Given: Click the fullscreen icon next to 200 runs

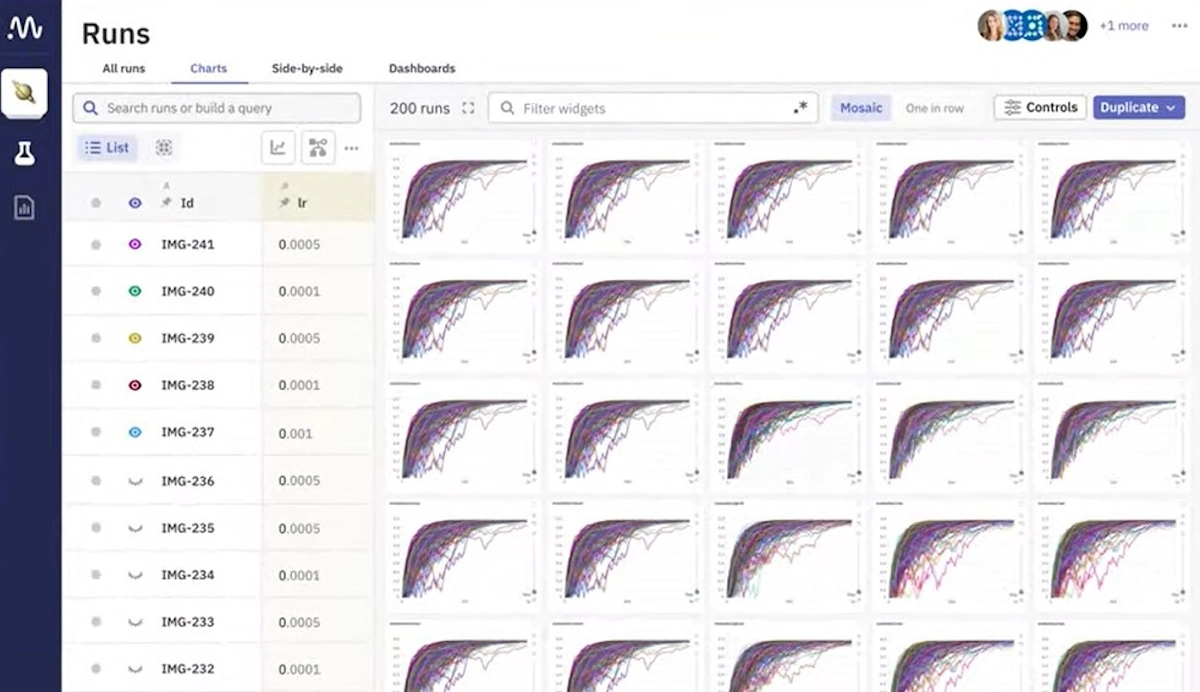Looking at the screenshot, I should (468, 108).
